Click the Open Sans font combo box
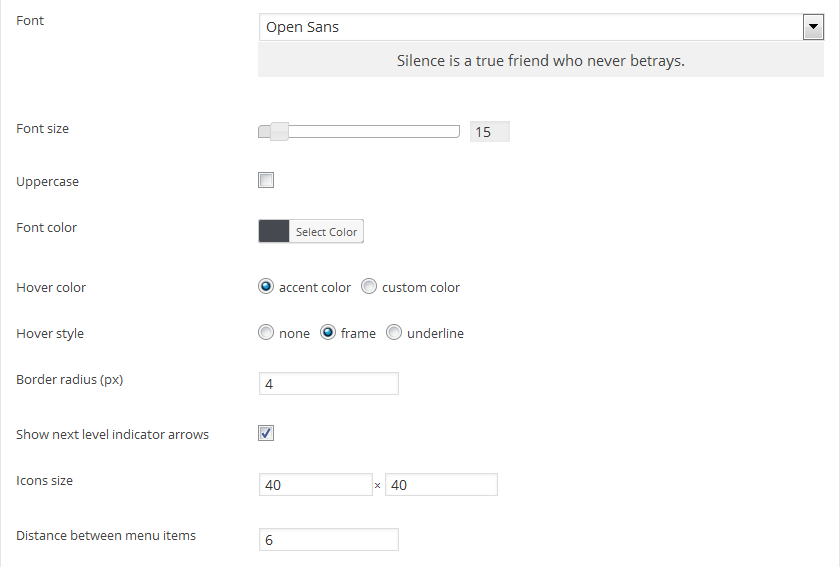 530,27
